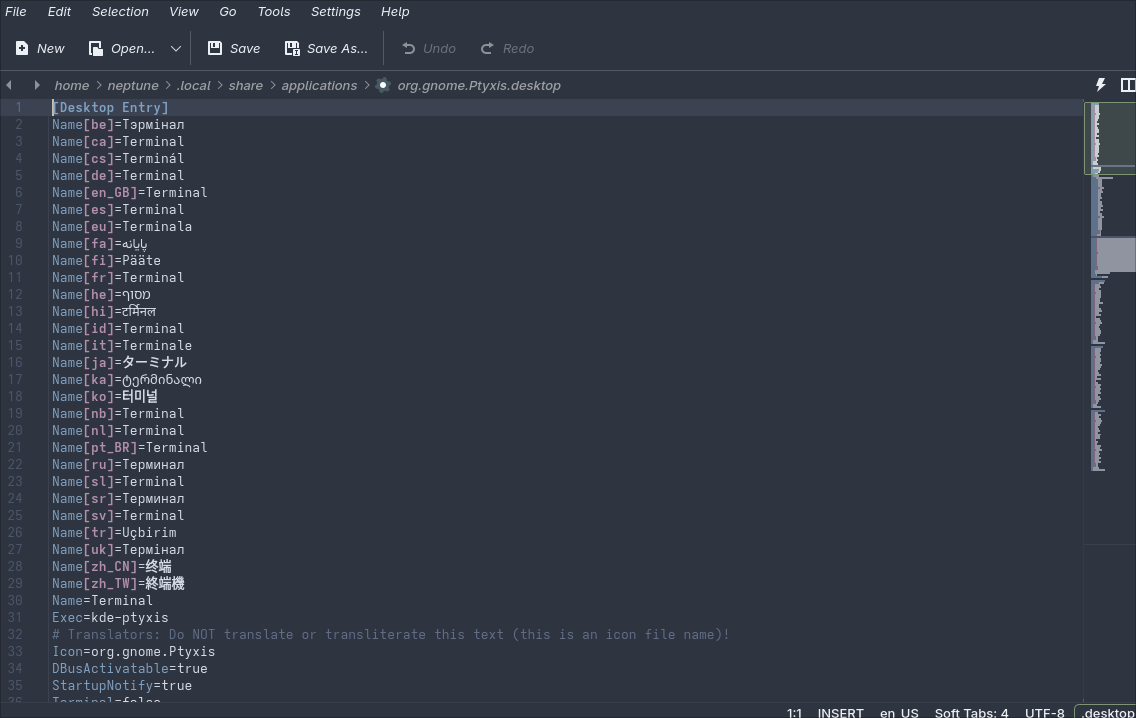Image resolution: width=1136 pixels, height=718 pixels.
Task: Select the home breadcrumb segment
Action: pyautogui.click(x=72, y=85)
